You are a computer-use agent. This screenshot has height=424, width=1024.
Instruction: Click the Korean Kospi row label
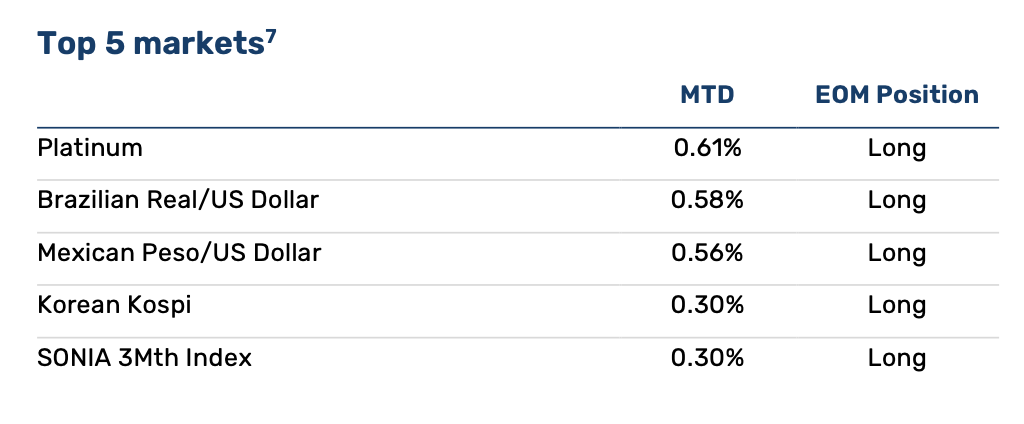[x=114, y=304]
